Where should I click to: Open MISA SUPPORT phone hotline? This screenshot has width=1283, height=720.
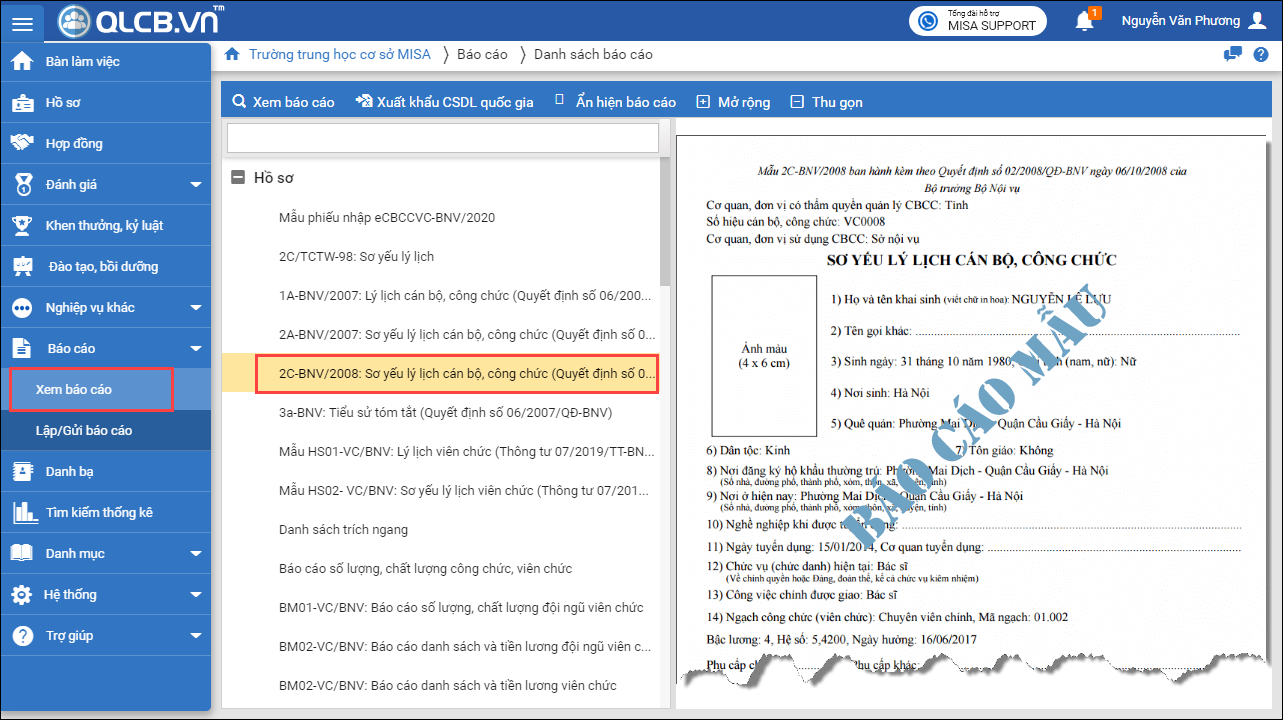point(977,21)
